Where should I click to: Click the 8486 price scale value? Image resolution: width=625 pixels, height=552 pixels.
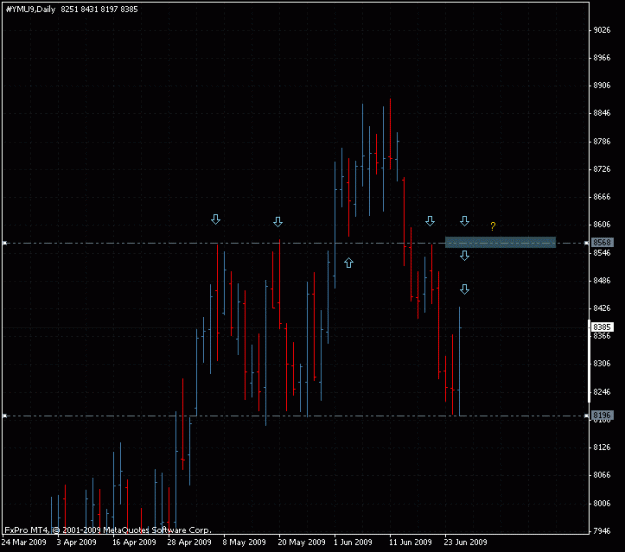(x=602, y=281)
